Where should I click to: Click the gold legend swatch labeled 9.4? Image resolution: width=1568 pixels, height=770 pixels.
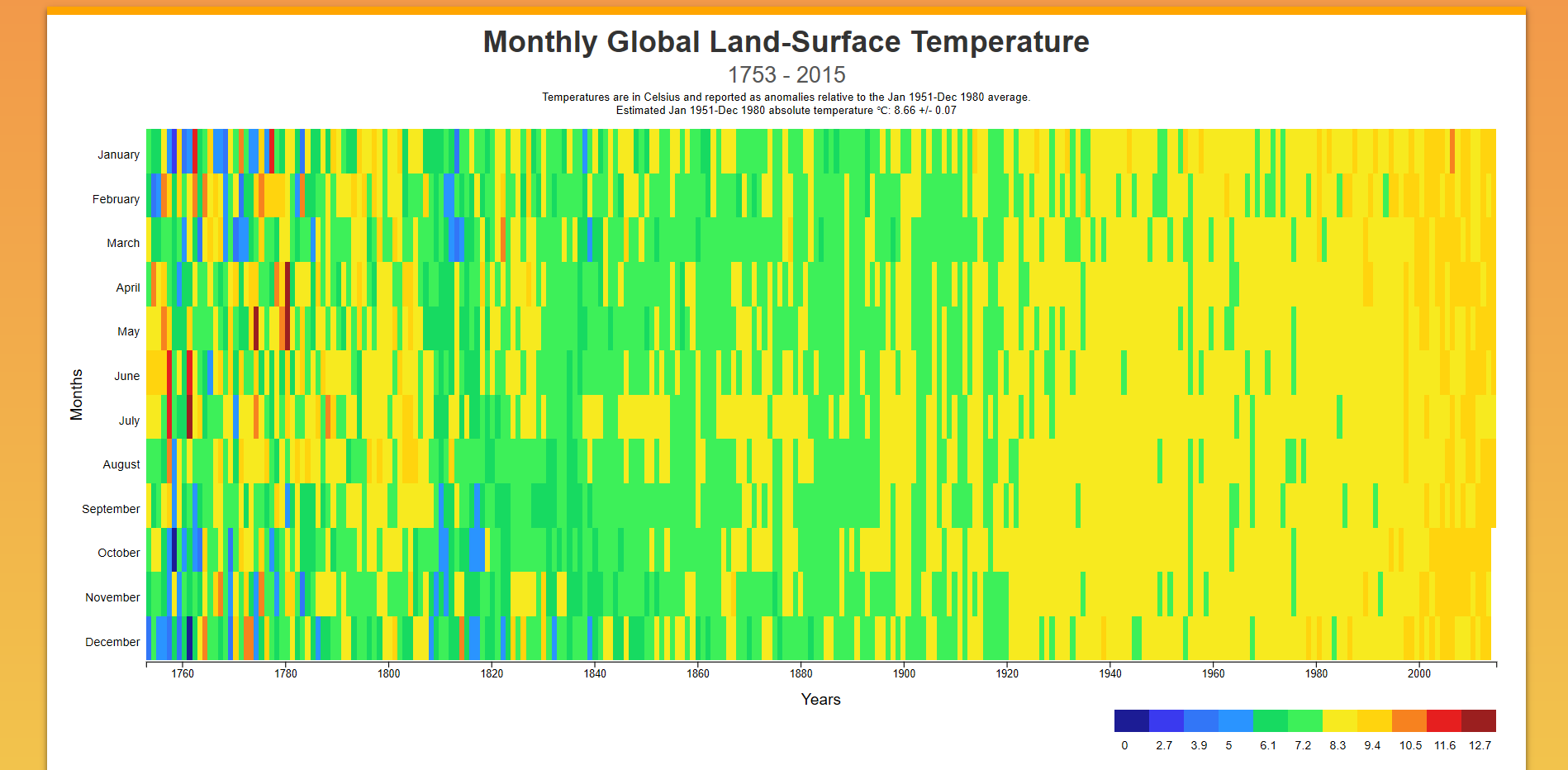[1374, 720]
